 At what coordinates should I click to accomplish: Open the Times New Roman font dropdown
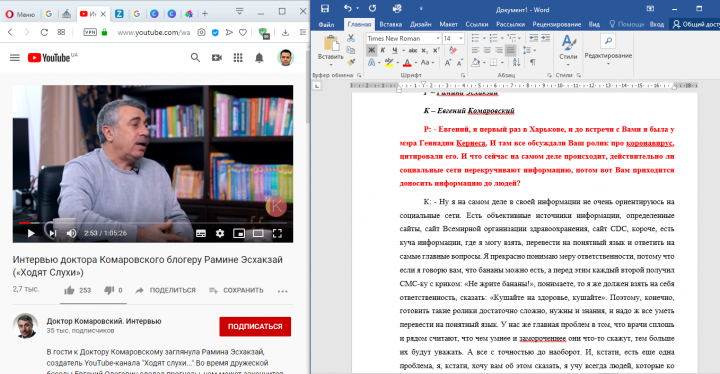(439, 38)
